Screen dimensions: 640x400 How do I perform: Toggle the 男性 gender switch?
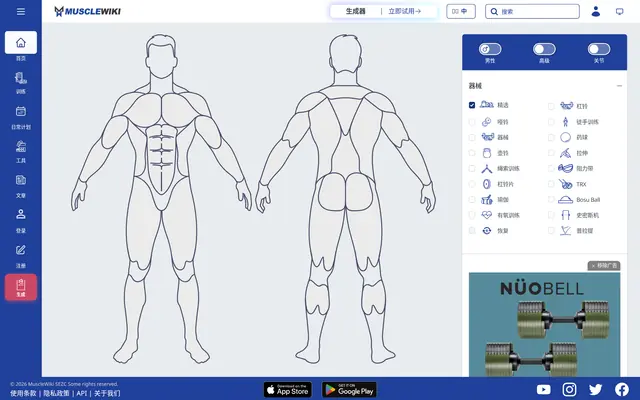[490, 49]
